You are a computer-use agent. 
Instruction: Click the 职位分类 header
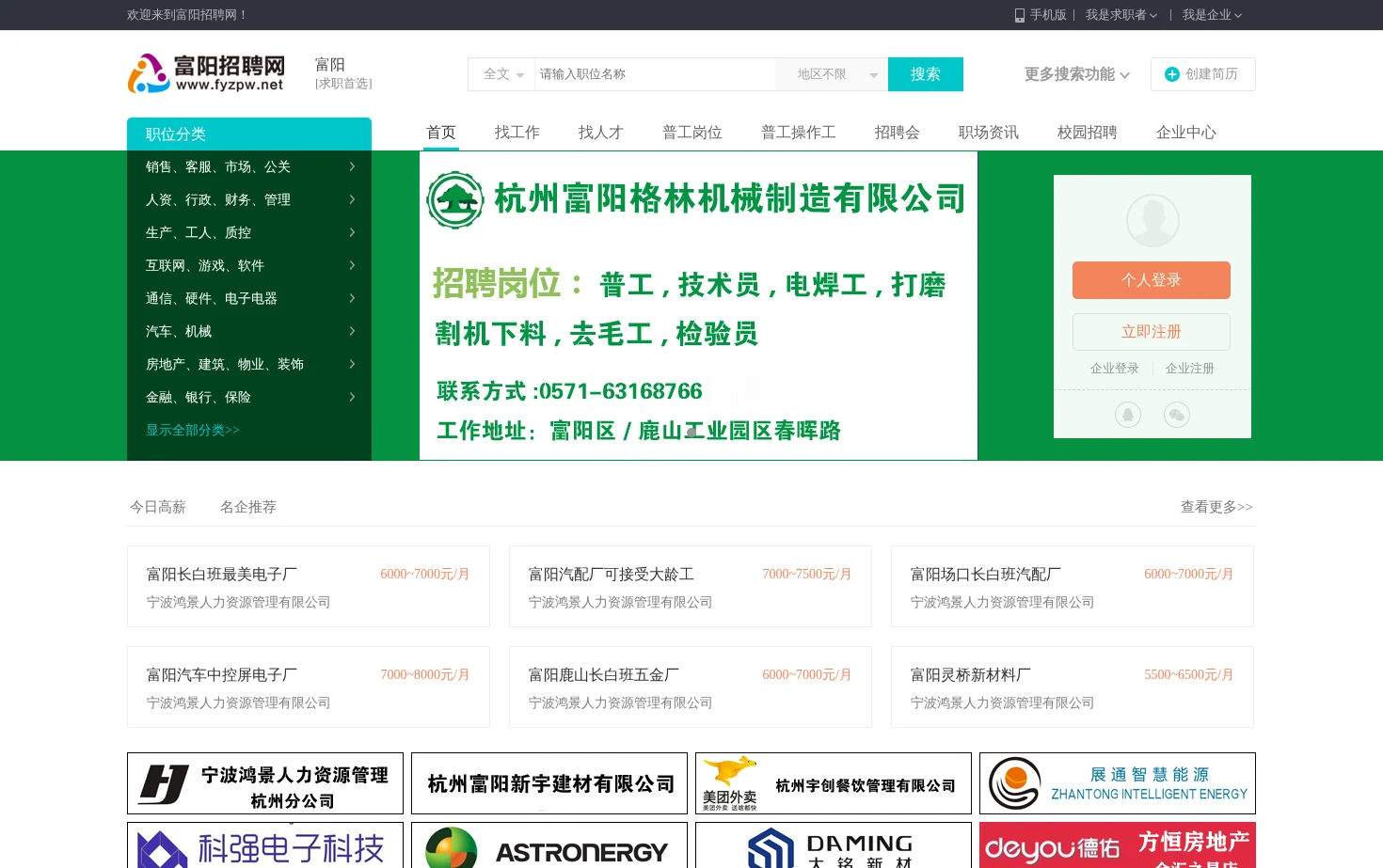pos(249,134)
